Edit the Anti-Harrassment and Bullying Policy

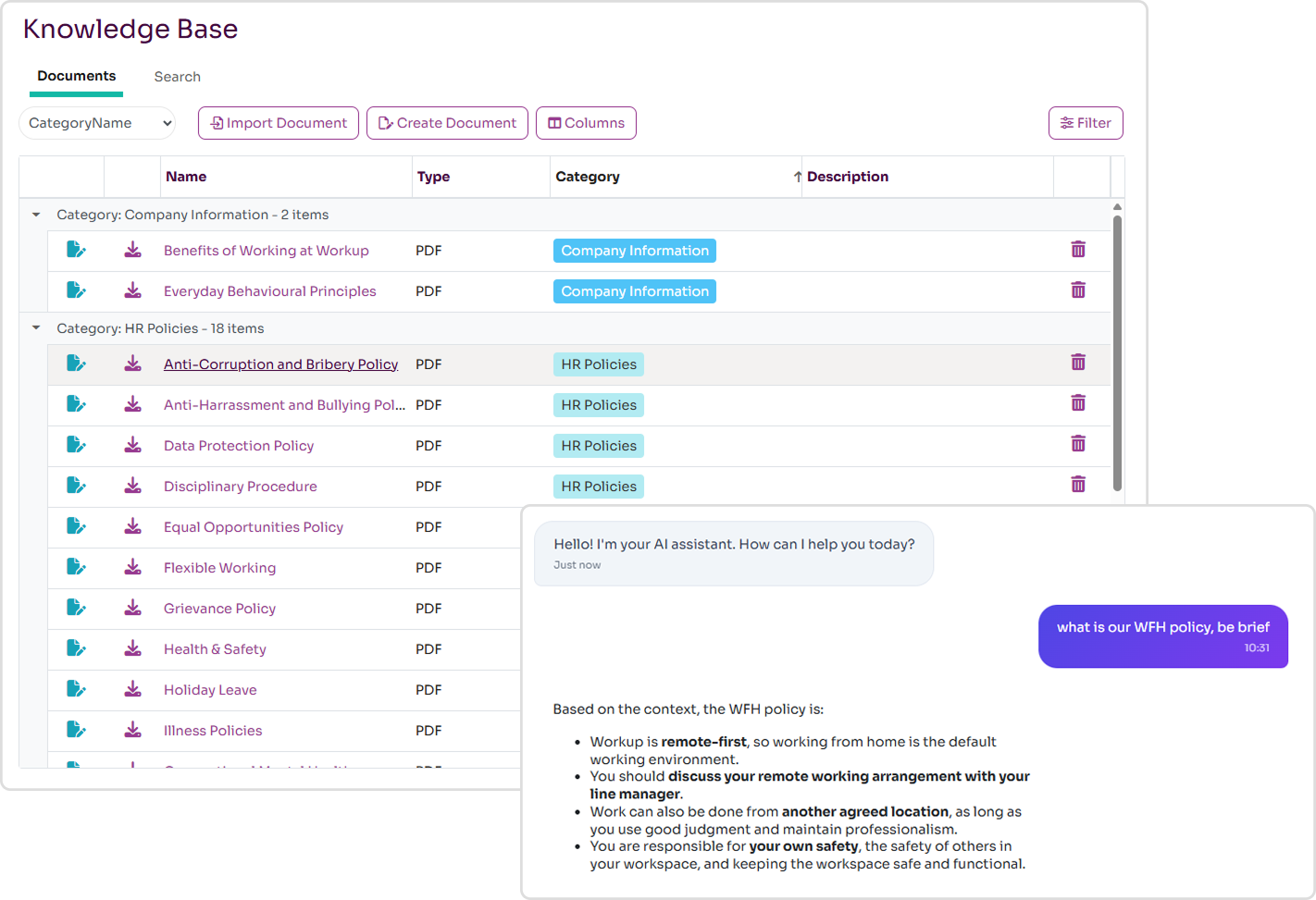coord(76,404)
